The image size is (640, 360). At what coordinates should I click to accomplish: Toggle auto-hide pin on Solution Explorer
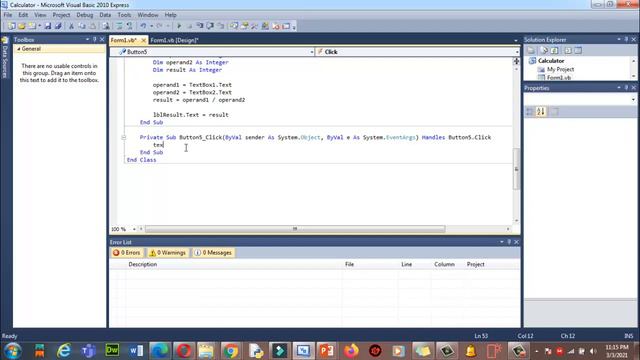626,40
